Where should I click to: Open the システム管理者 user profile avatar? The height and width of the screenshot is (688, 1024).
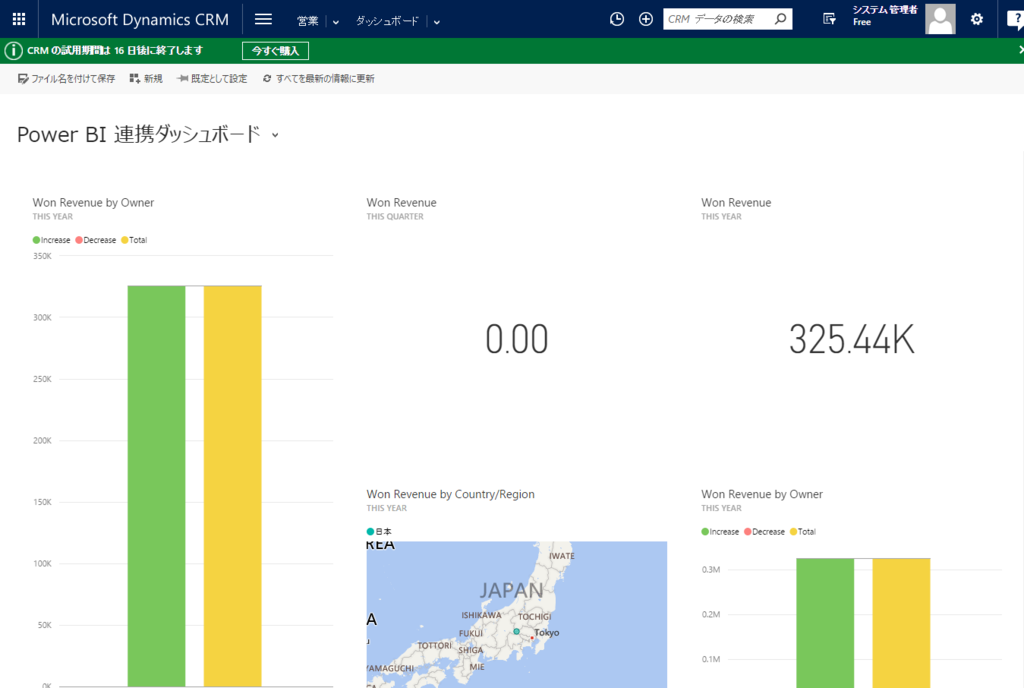click(x=940, y=19)
